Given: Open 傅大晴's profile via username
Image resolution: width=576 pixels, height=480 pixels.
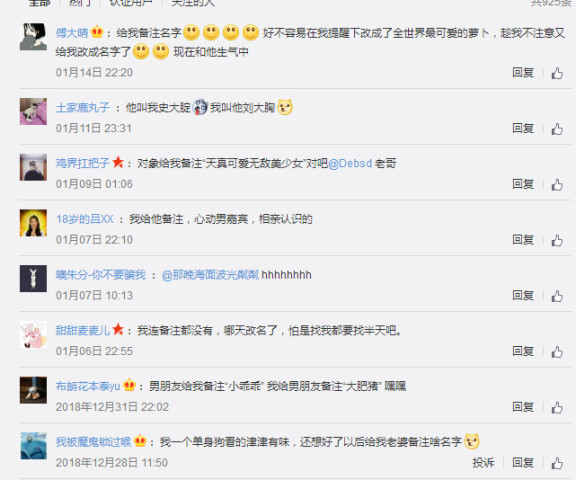Looking at the screenshot, I should [x=72, y=33].
